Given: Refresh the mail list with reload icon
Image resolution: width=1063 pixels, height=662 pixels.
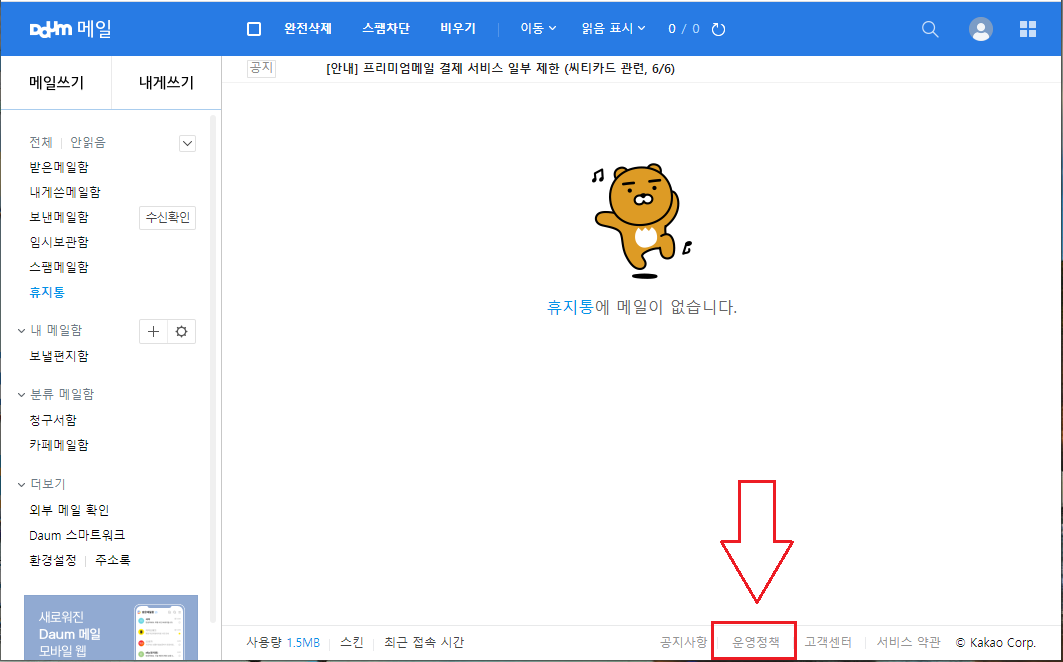Looking at the screenshot, I should tap(719, 29).
